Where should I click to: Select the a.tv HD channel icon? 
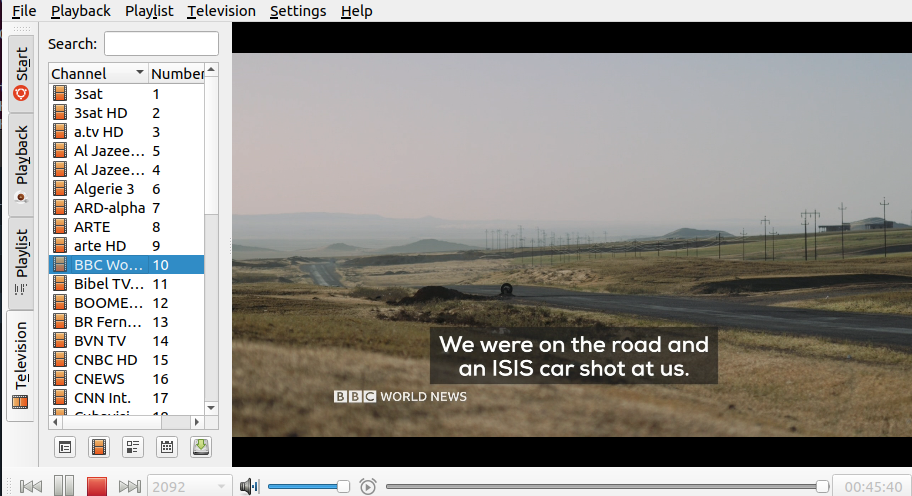pyautogui.click(x=60, y=131)
